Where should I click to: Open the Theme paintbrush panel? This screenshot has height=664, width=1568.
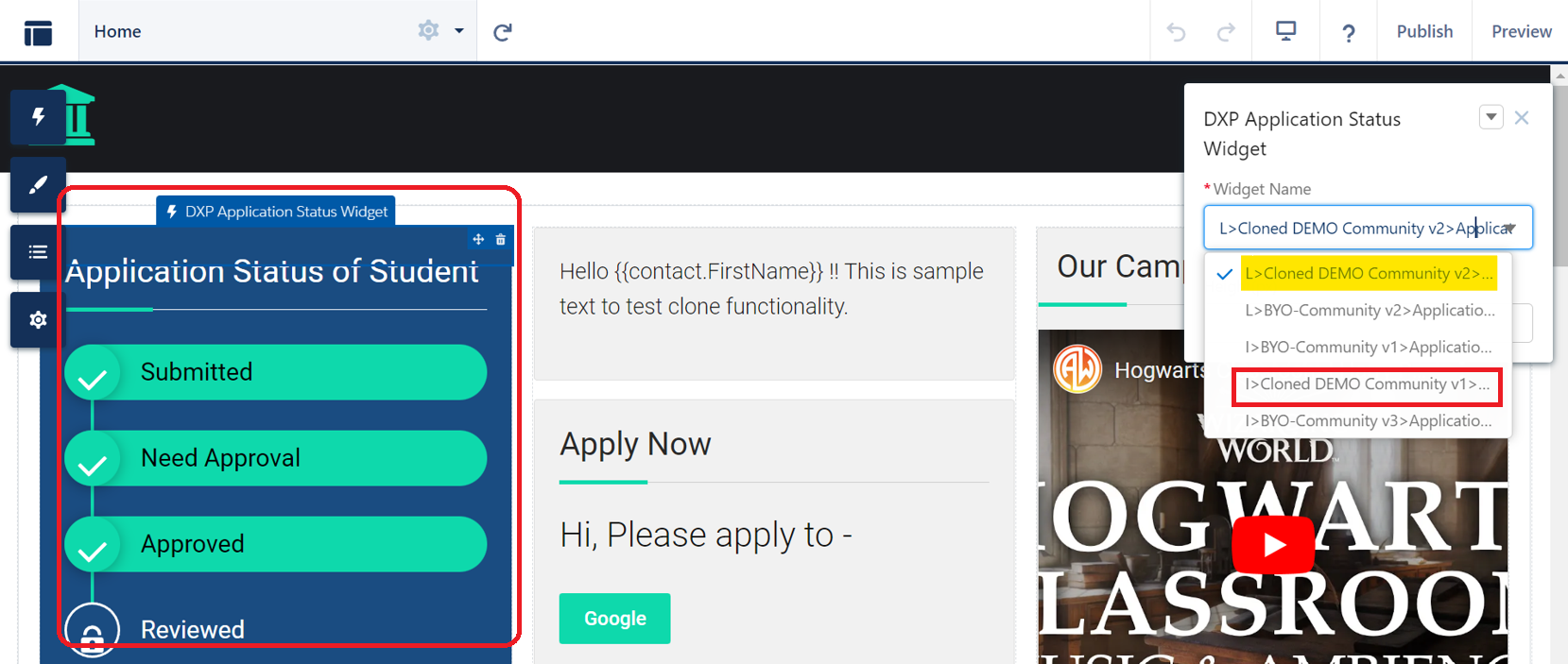[x=38, y=185]
